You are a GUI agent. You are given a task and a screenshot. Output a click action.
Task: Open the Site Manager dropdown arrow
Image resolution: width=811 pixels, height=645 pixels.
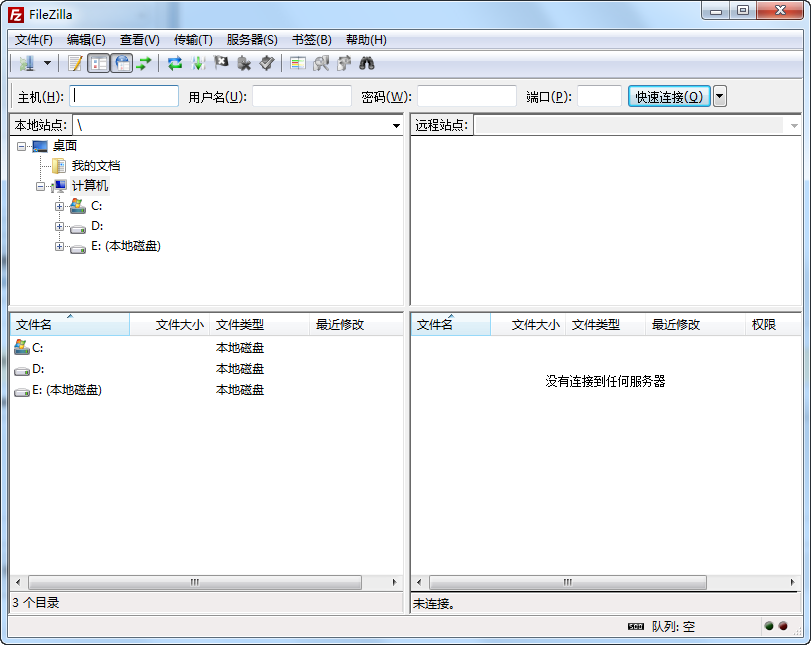coord(47,63)
